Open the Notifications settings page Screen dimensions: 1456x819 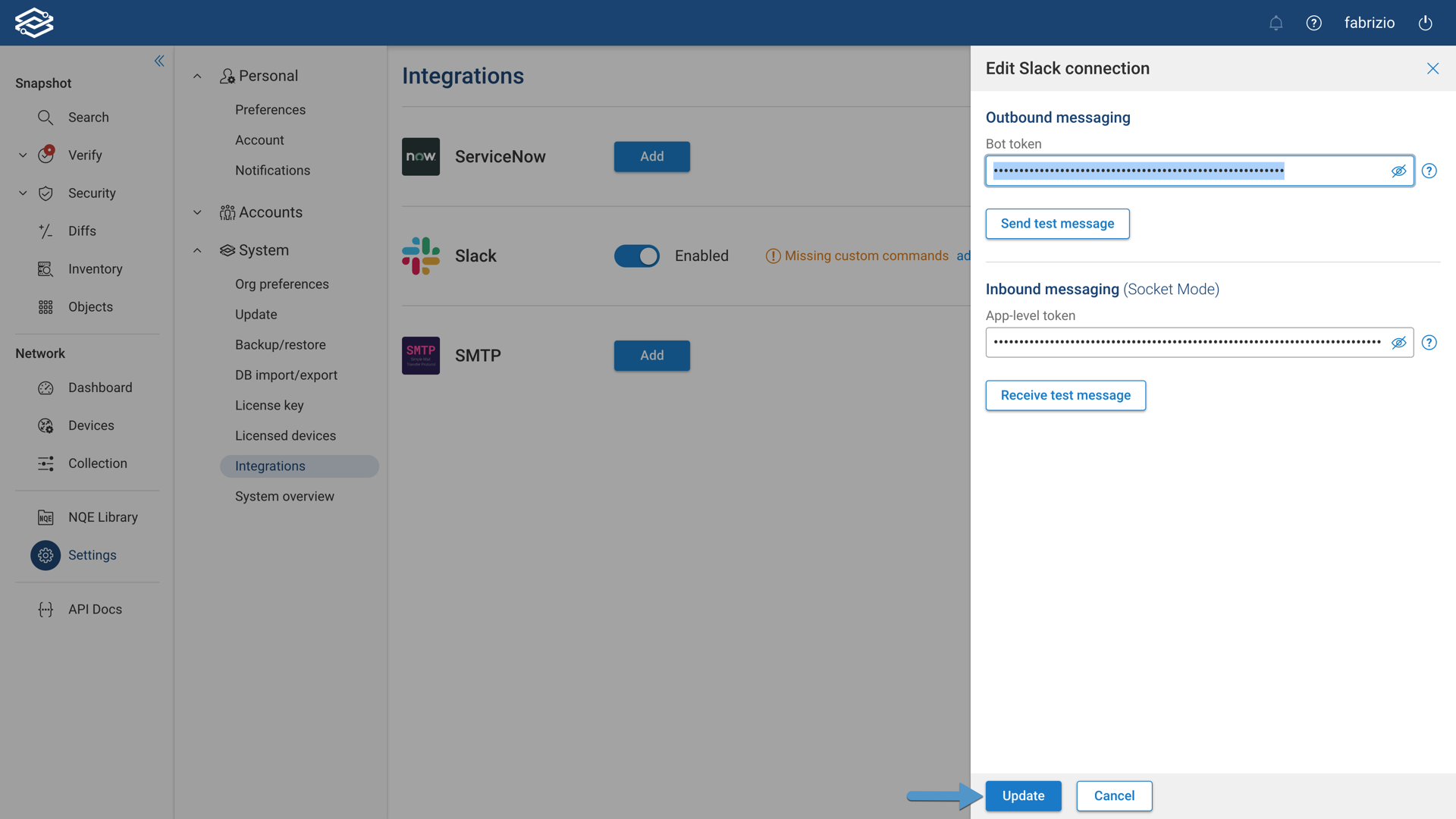pos(272,170)
